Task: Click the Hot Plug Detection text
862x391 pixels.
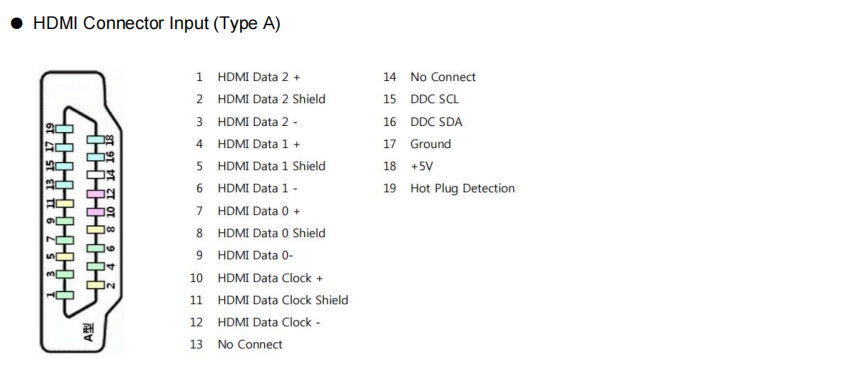Action: pos(462,189)
